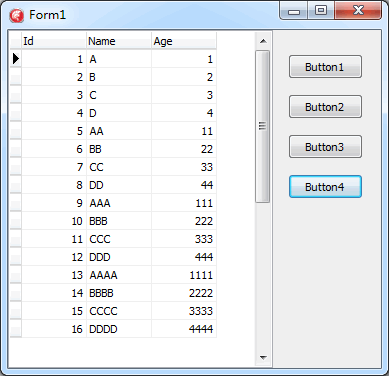Click the scrollbar down arrow

[x=263, y=358]
